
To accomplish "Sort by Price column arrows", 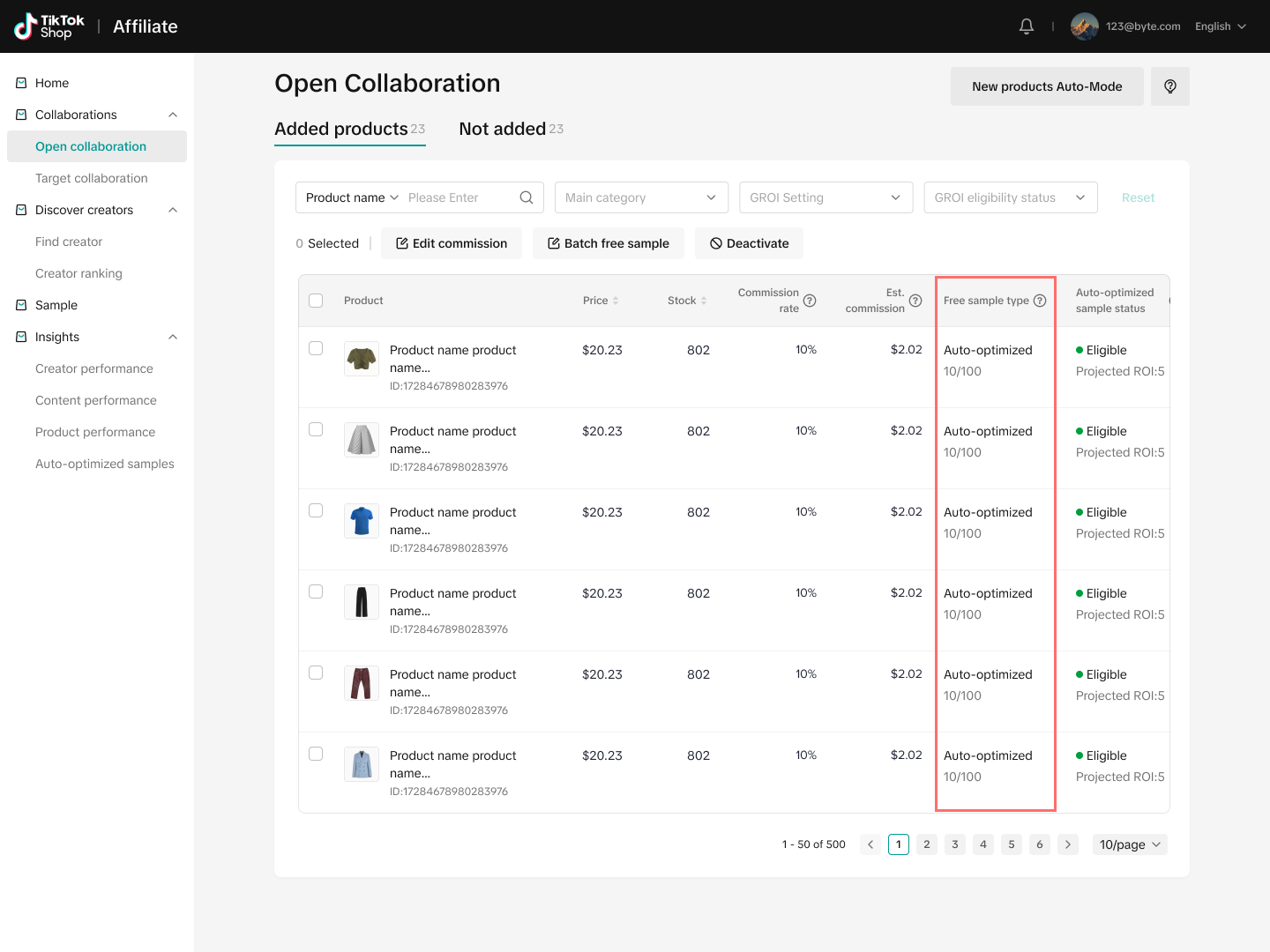I will [x=616, y=301].
